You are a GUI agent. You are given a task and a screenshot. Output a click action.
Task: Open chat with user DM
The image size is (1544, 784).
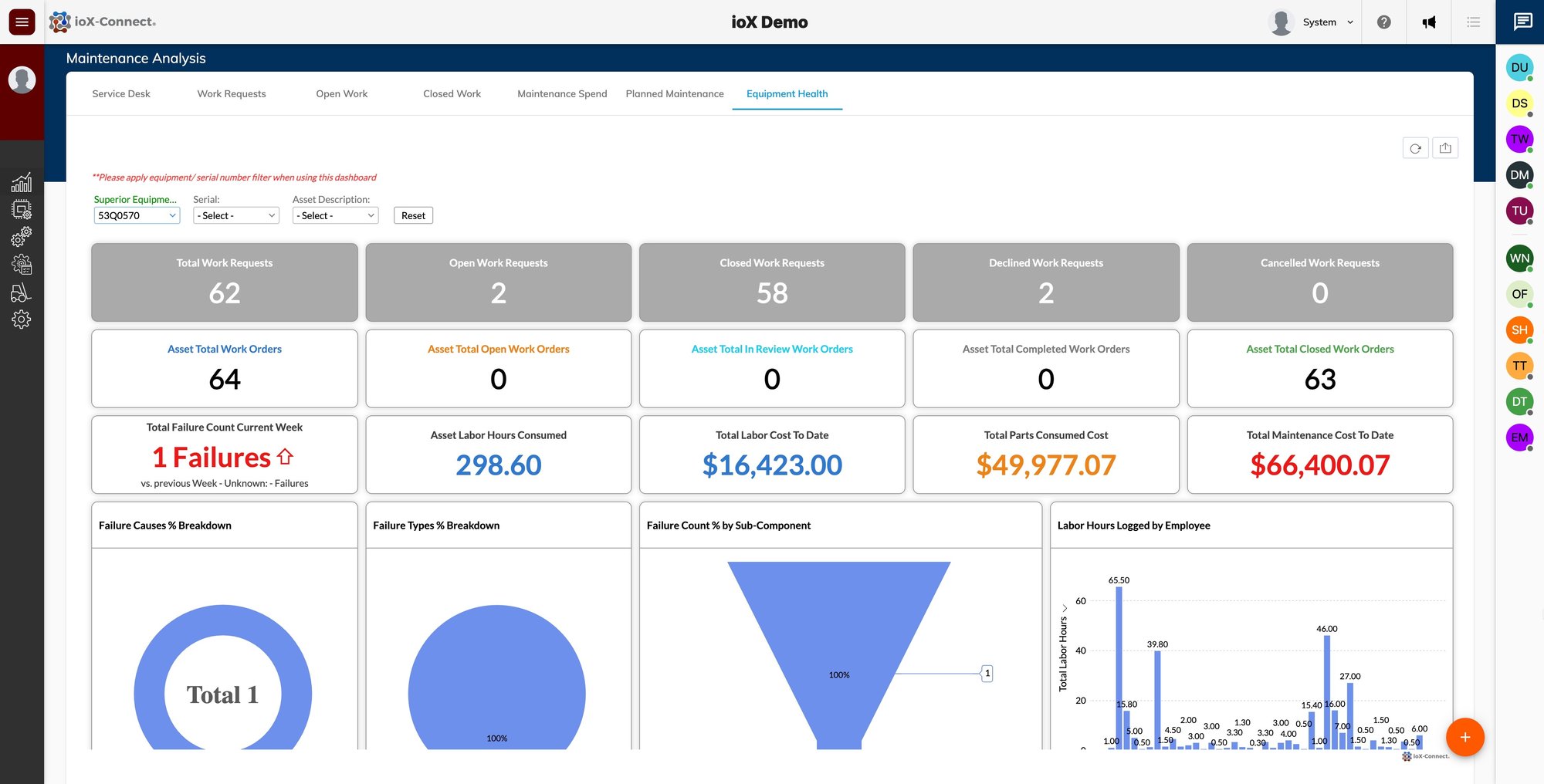click(1519, 175)
